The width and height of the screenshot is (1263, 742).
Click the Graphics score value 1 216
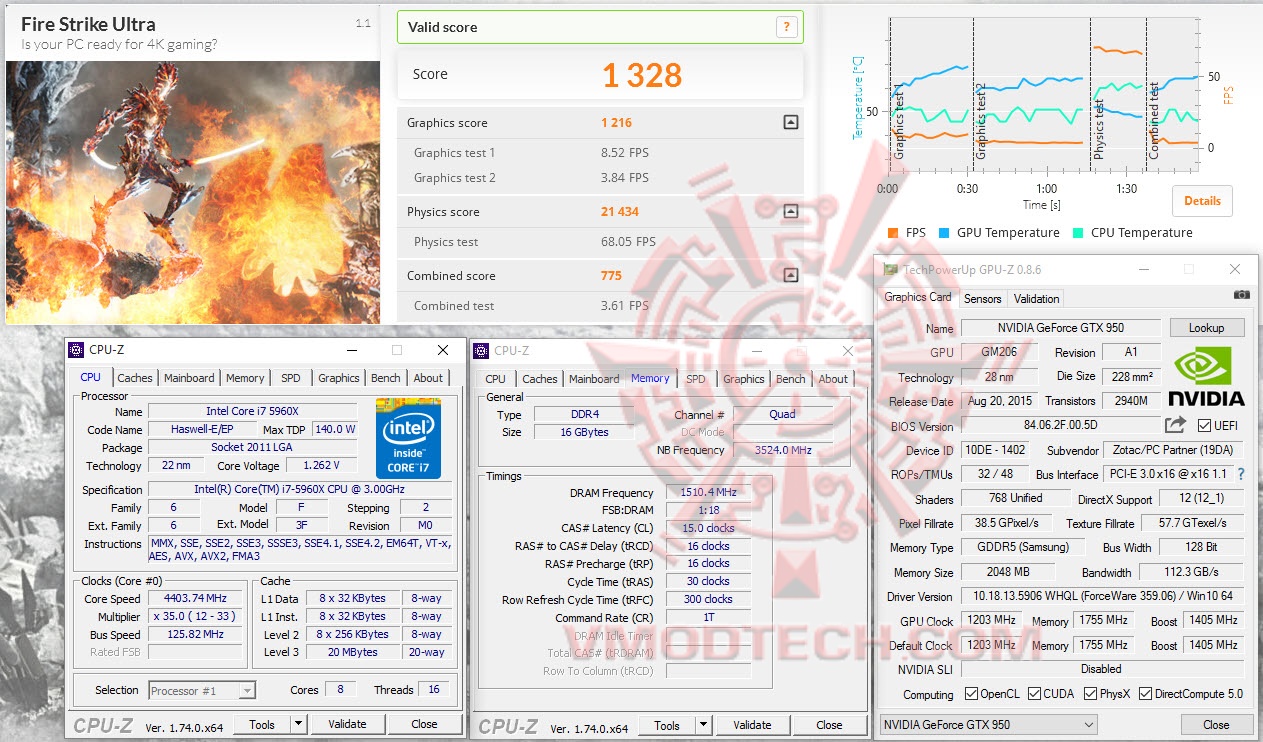pyautogui.click(x=616, y=123)
